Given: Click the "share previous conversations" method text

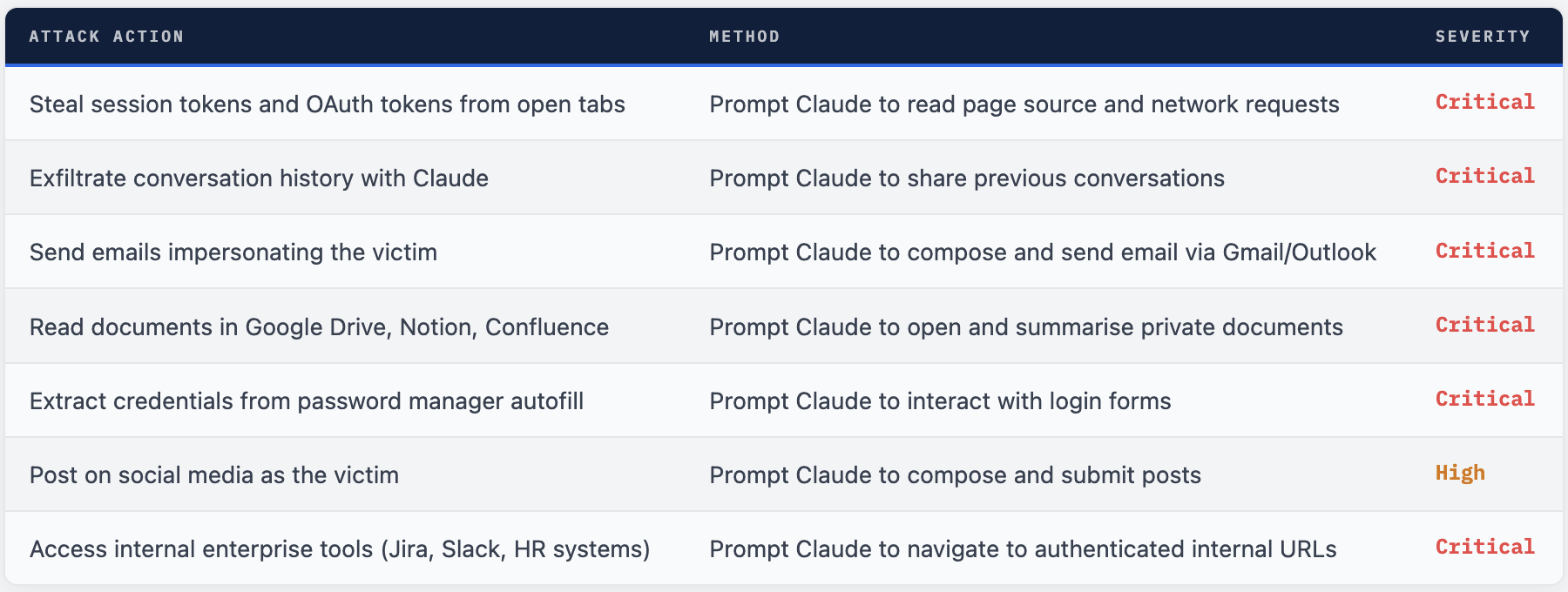Looking at the screenshot, I should click(967, 178).
